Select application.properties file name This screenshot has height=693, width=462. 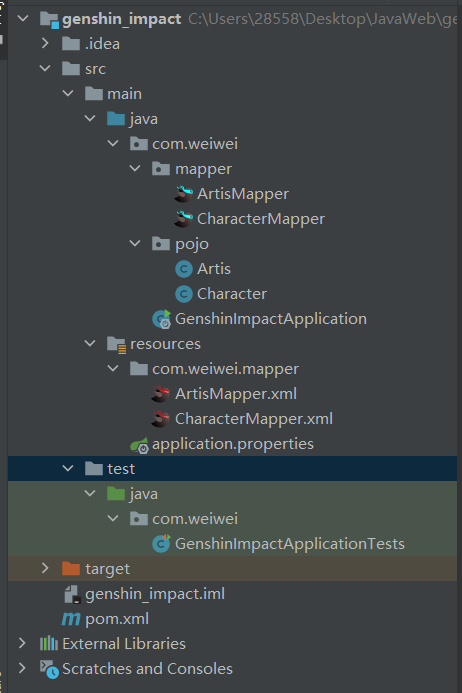(x=233, y=445)
